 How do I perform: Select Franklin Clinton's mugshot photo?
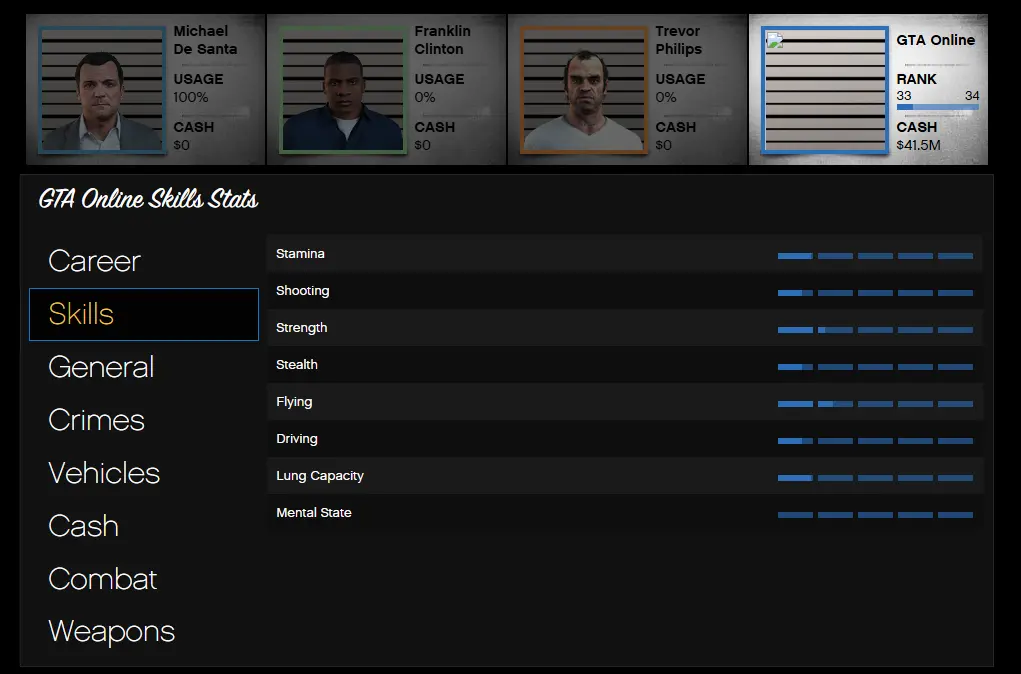click(343, 90)
